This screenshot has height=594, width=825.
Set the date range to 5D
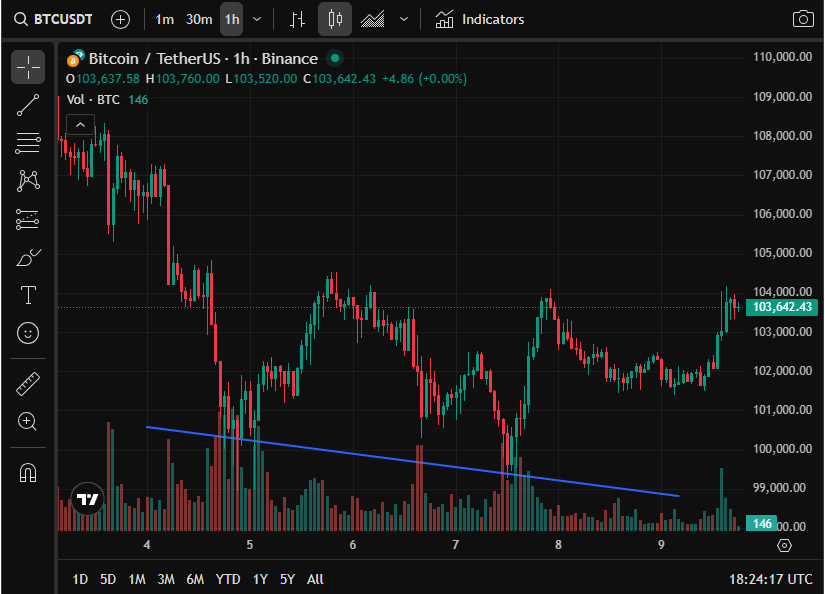tap(108, 579)
